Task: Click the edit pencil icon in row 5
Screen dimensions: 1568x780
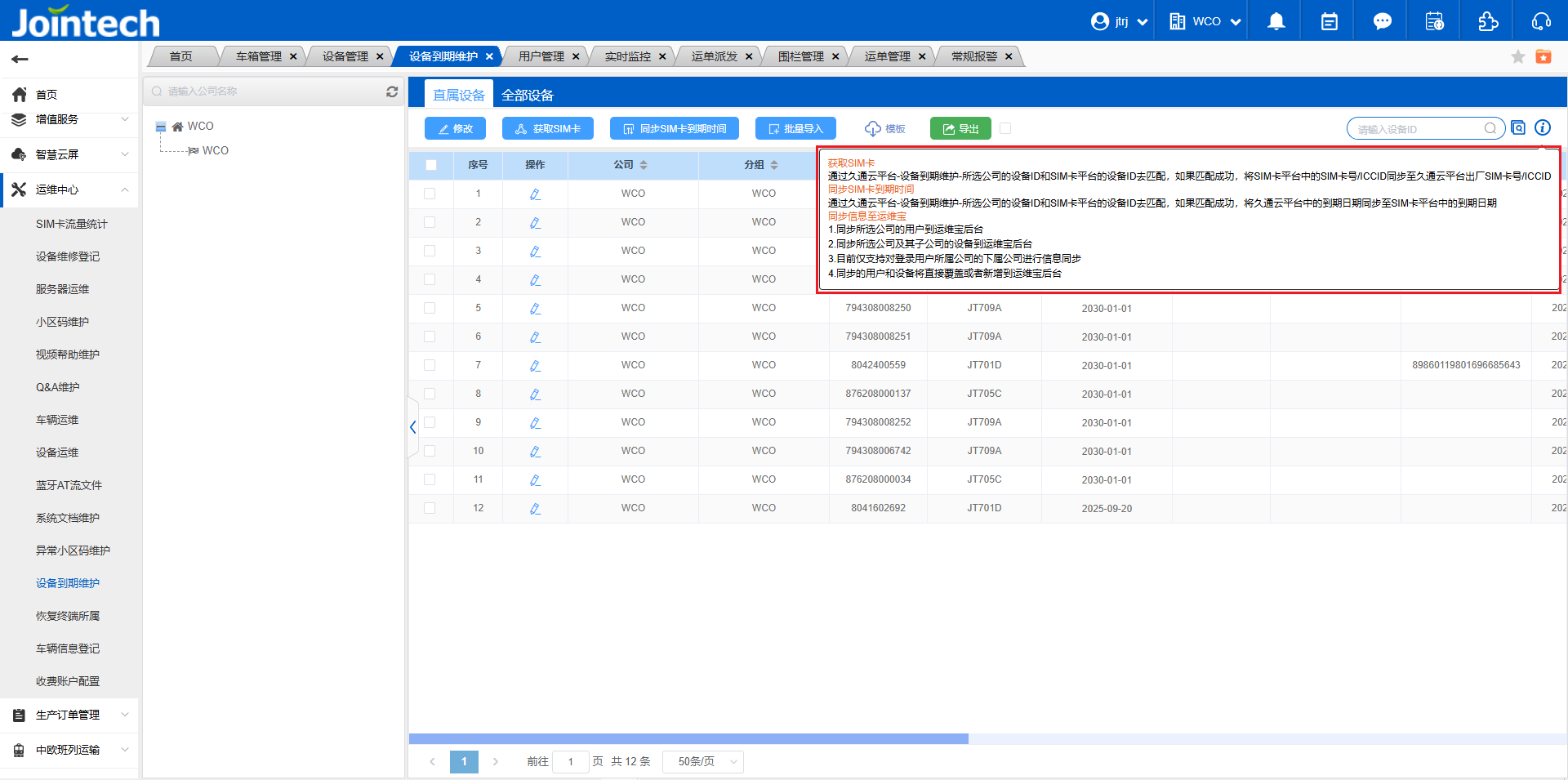Action: [535, 309]
